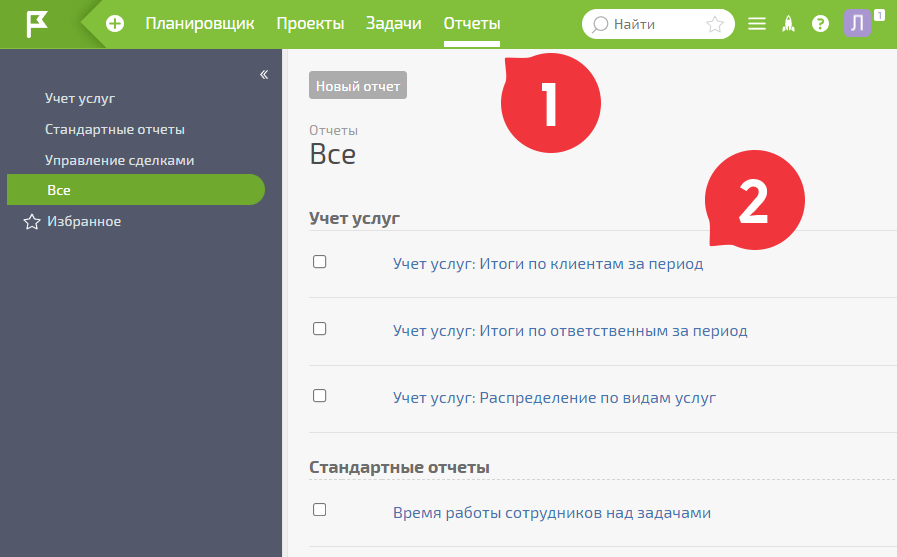Select Стандартные отчеты in sidebar
Screen dimensions: 897x557
tap(115, 129)
